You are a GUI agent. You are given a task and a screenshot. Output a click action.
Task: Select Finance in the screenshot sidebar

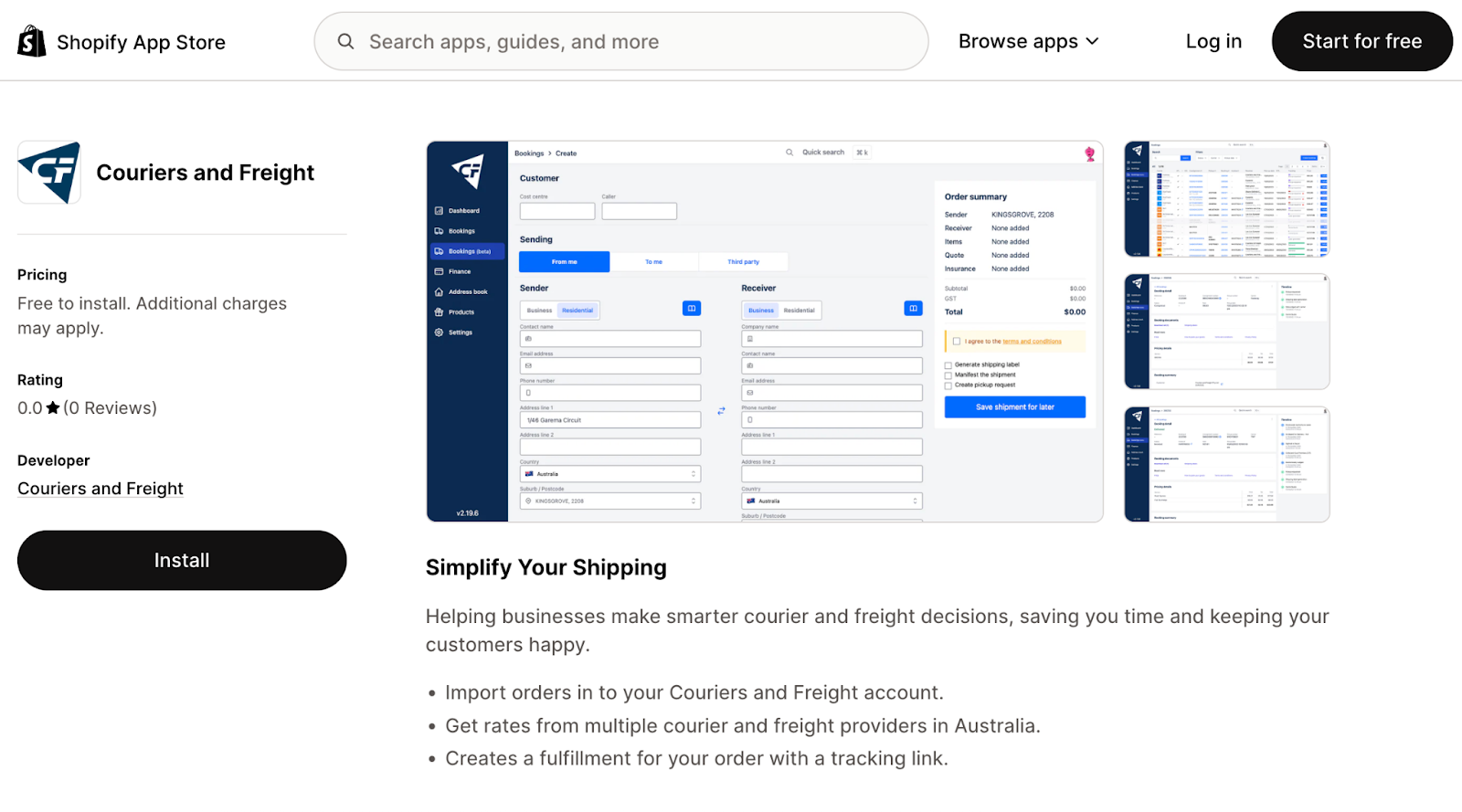tap(459, 271)
